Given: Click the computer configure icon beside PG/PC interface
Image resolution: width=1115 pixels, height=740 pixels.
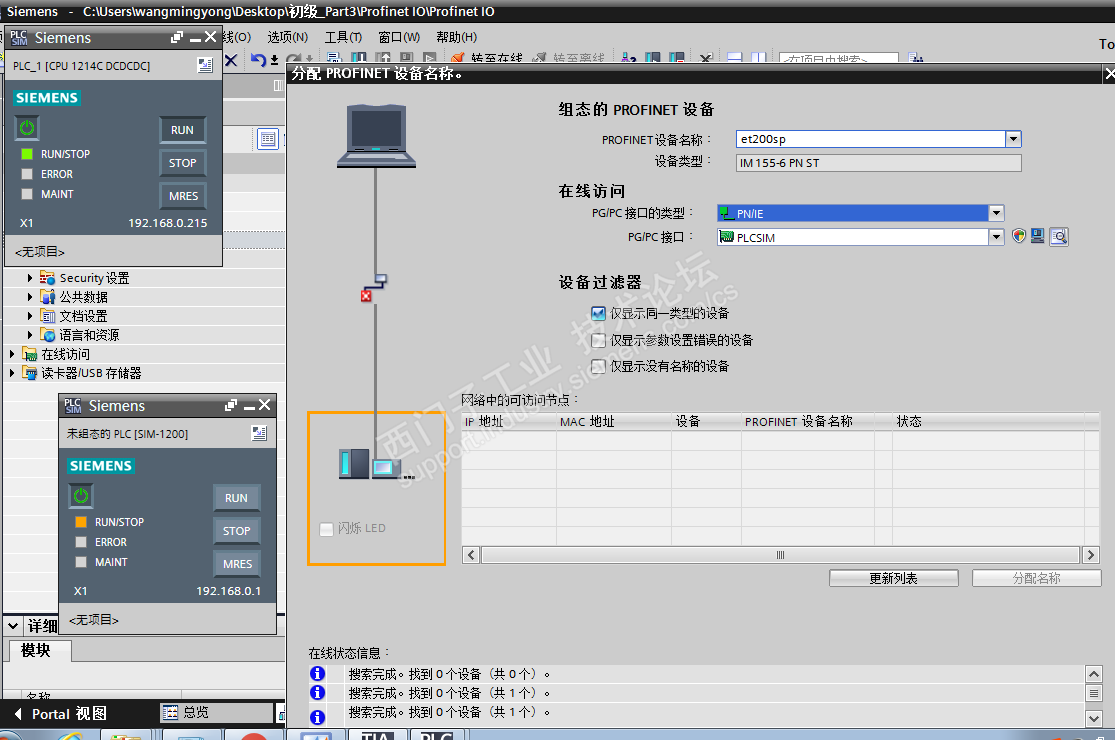Looking at the screenshot, I should click(1037, 236).
